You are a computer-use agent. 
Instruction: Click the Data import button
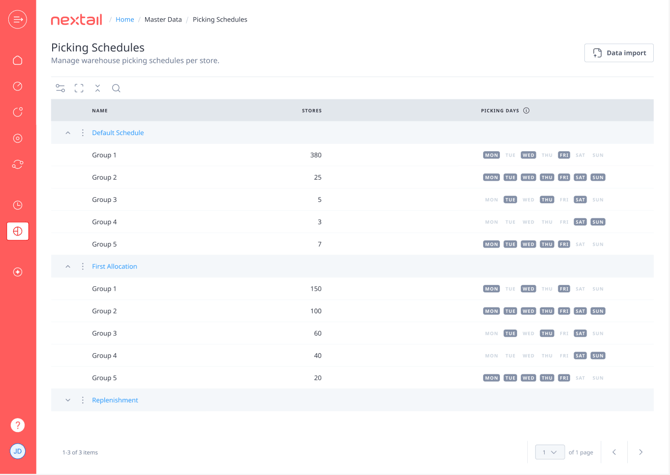pyautogui.click(x=619, y=53)
